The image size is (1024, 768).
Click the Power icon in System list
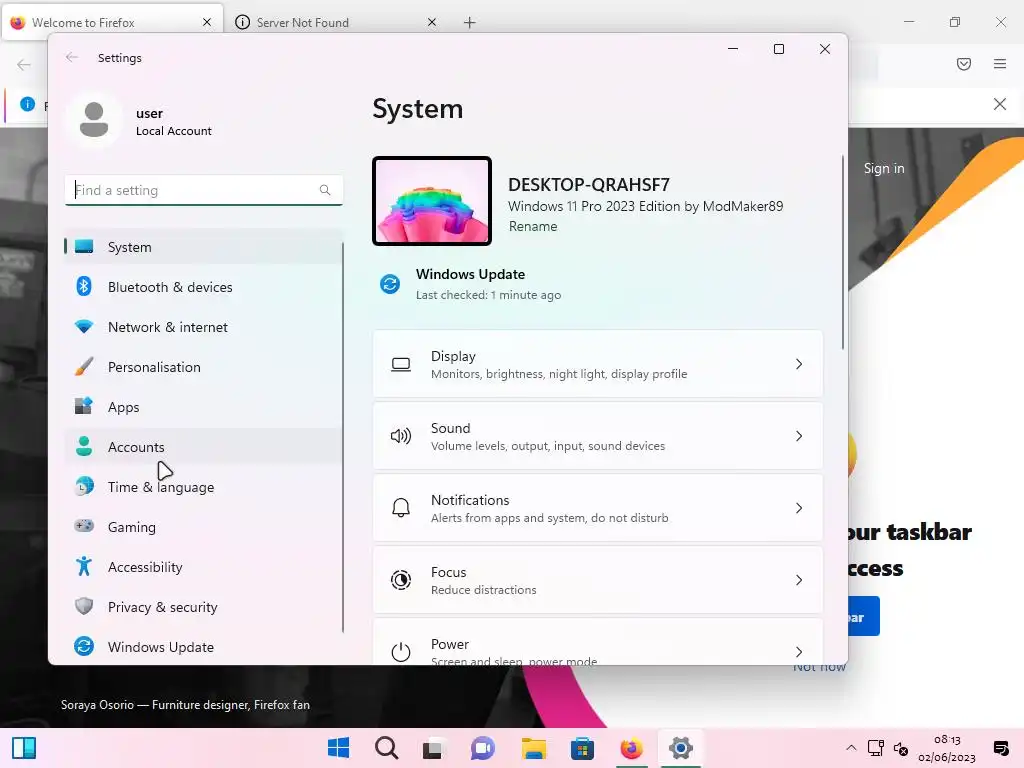pos(401,652)
